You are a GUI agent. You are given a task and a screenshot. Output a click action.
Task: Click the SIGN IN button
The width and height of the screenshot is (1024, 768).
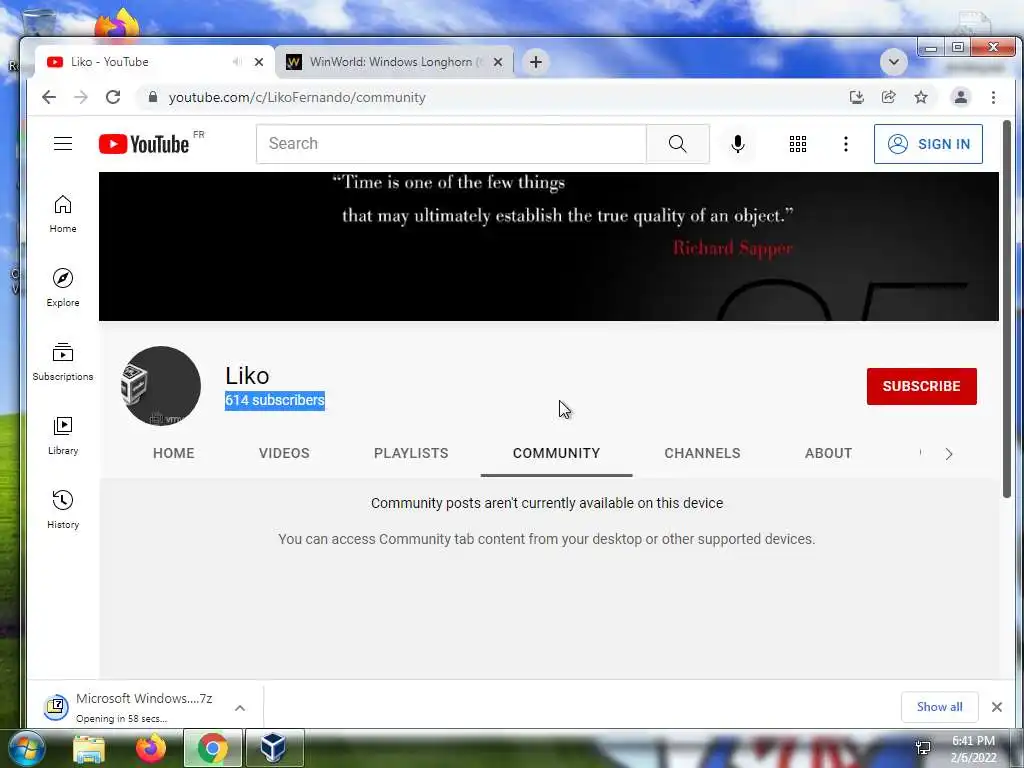928,144
